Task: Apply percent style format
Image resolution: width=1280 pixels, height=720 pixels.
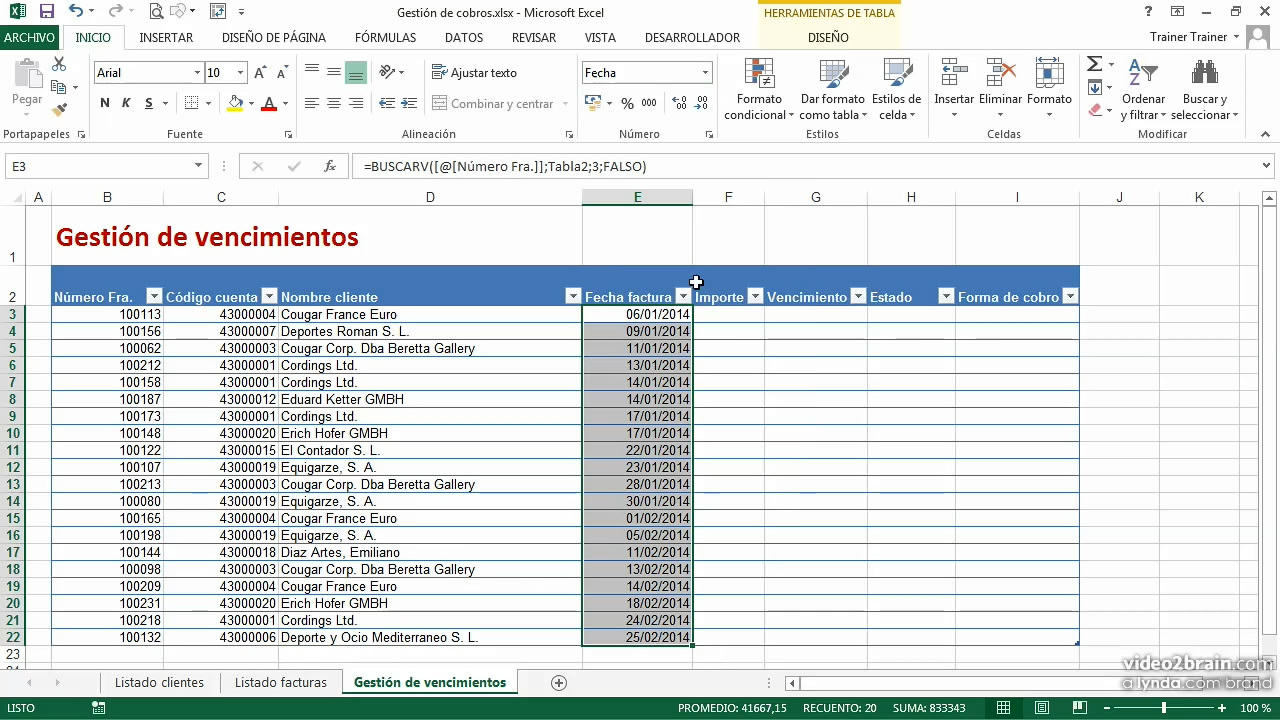Action: [x=627, y=103]
